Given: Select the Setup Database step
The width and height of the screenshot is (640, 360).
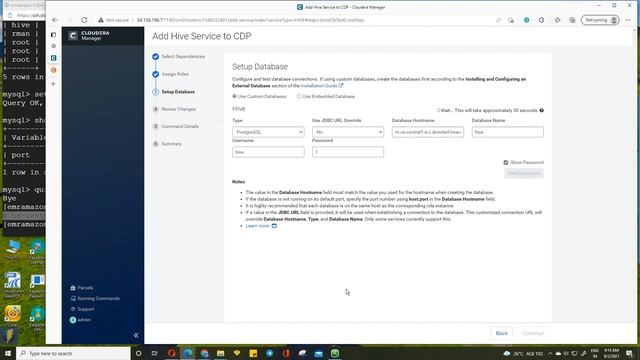Looking at the screenshot, I should coord(173,92).
